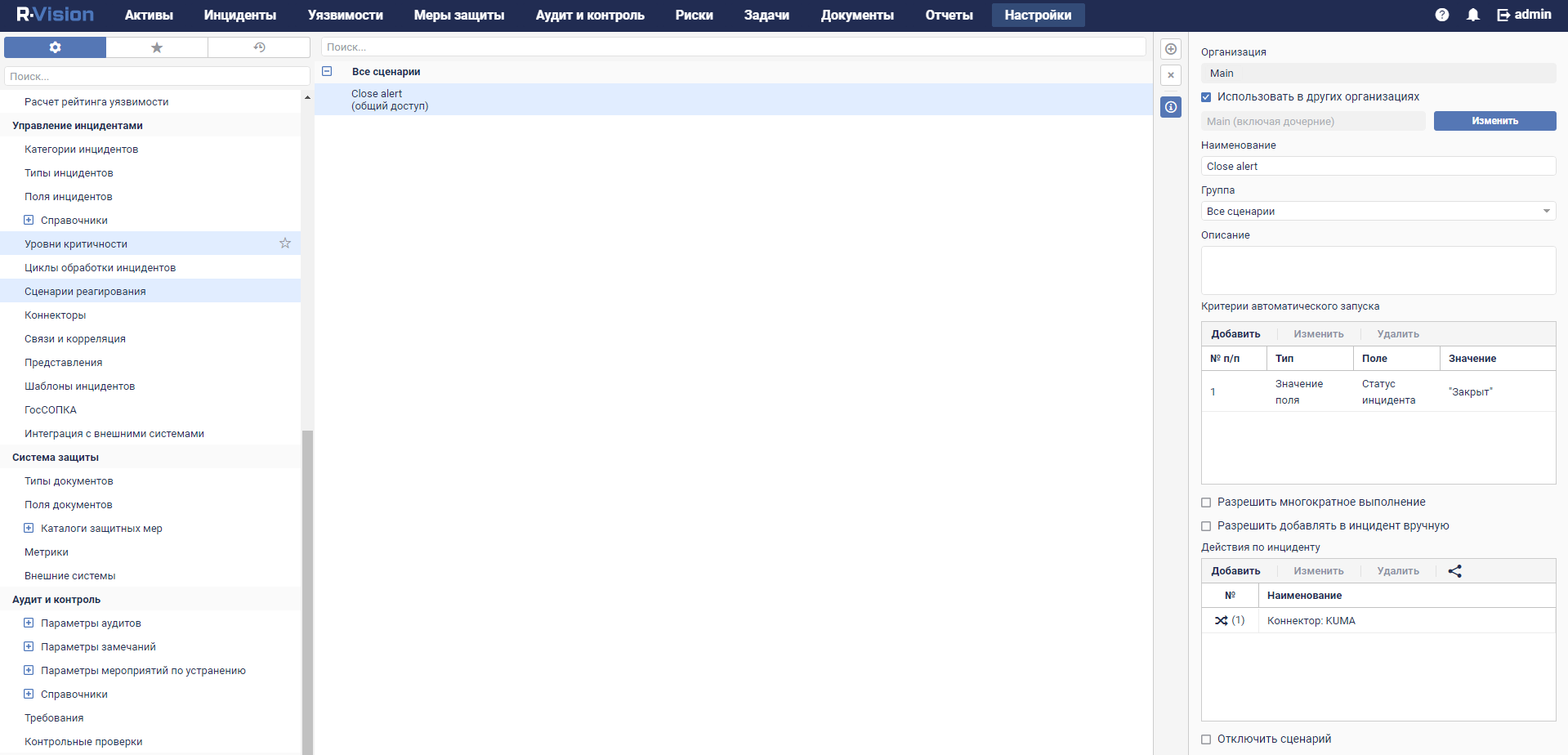Click the add scenario plus icon
This screenshot has height=755, width=1568.
[1171, 49]
